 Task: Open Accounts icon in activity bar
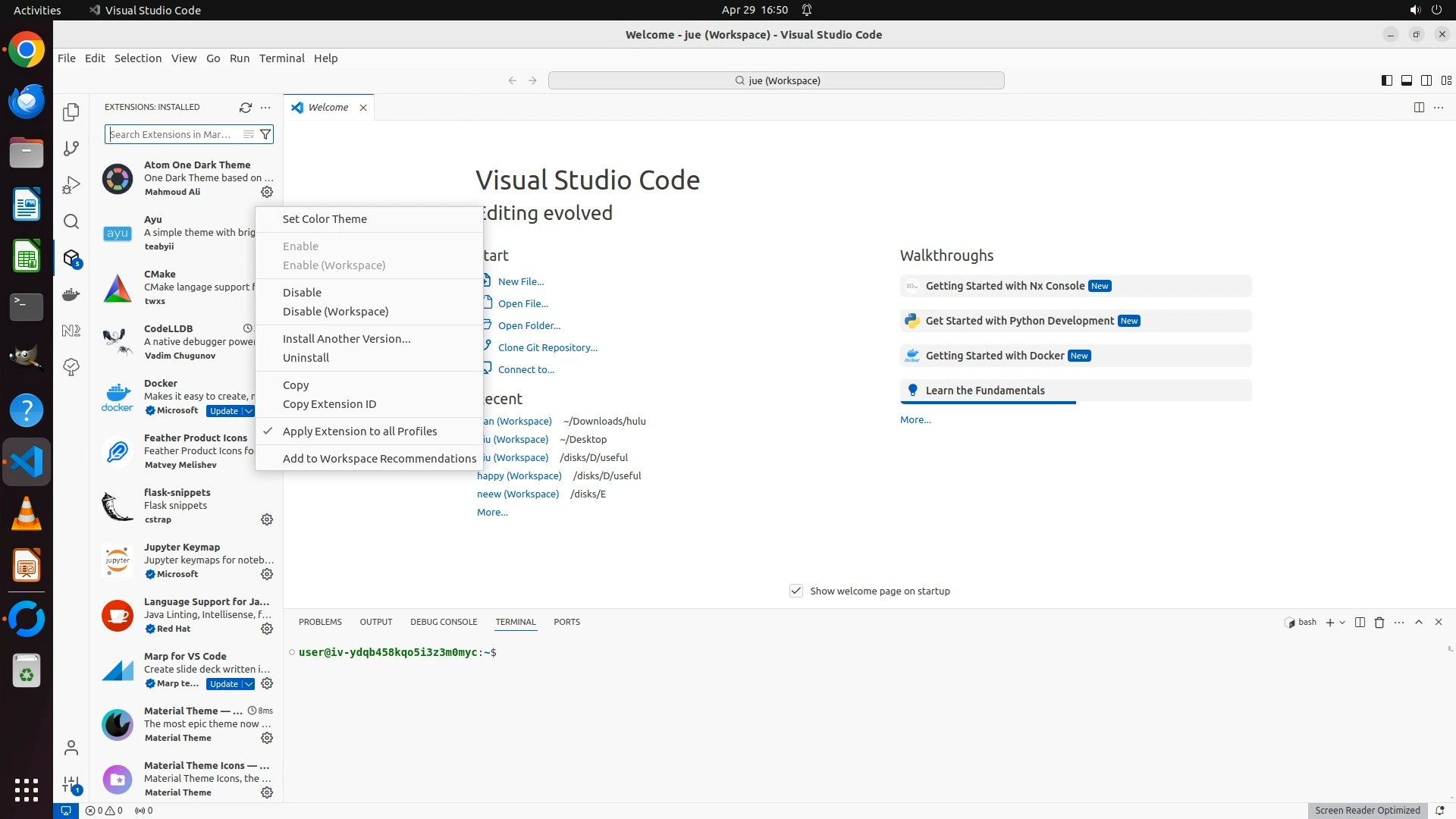71,748
